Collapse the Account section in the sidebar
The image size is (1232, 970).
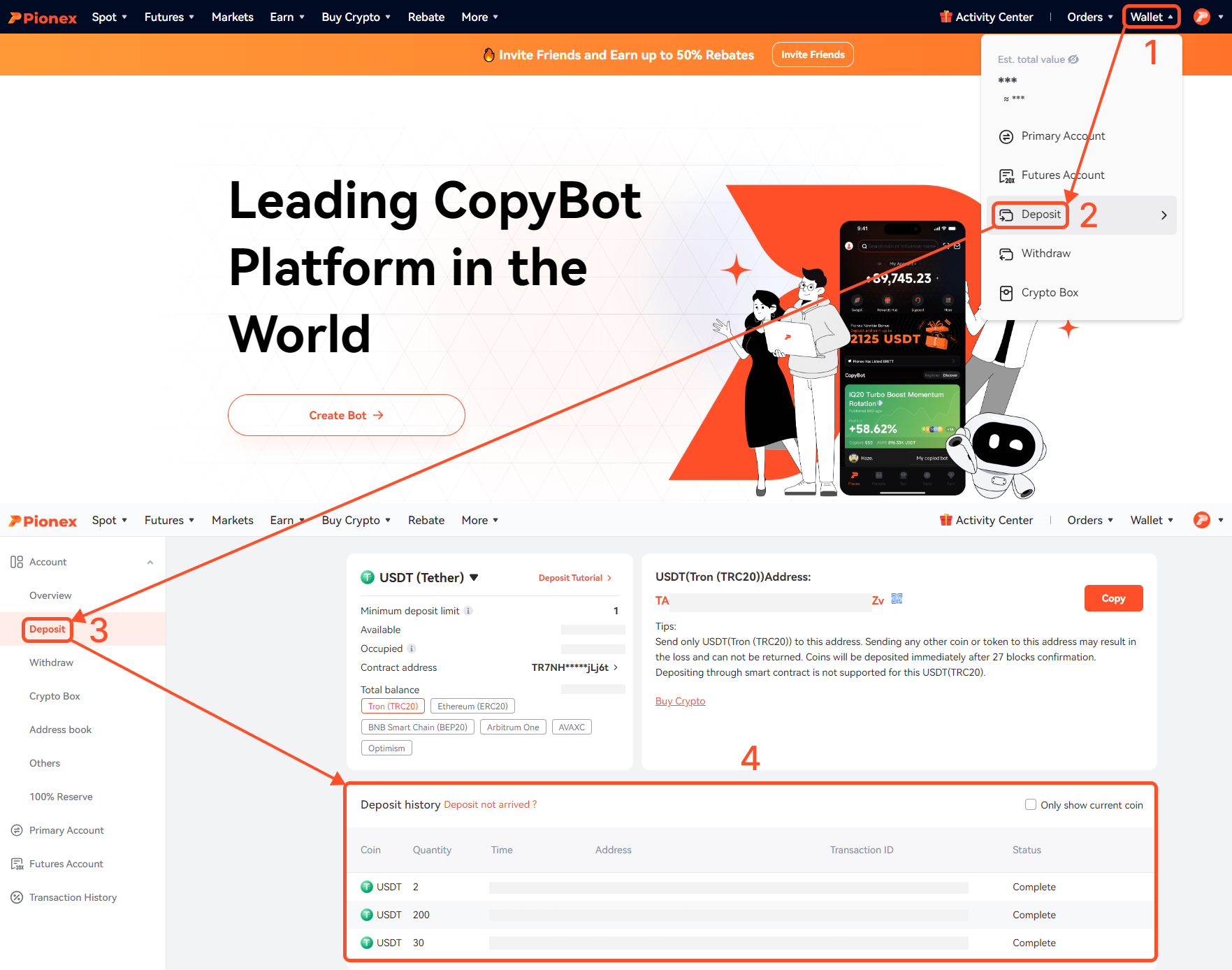click(x=150, y=562)
